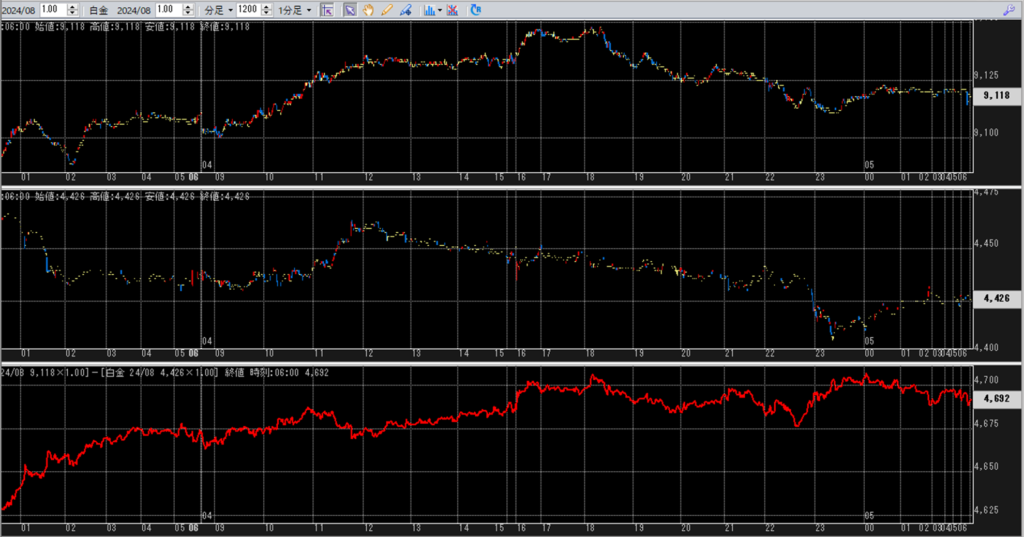Click the first 1.00 multiplier input field
Screen dimensions: 1024x537
[50, 10]
